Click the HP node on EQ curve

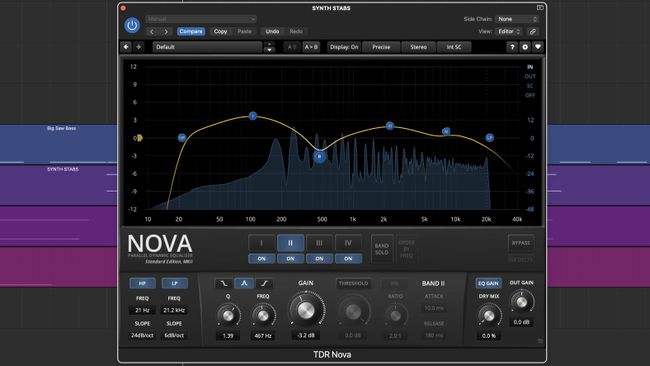tap(182, 138)
